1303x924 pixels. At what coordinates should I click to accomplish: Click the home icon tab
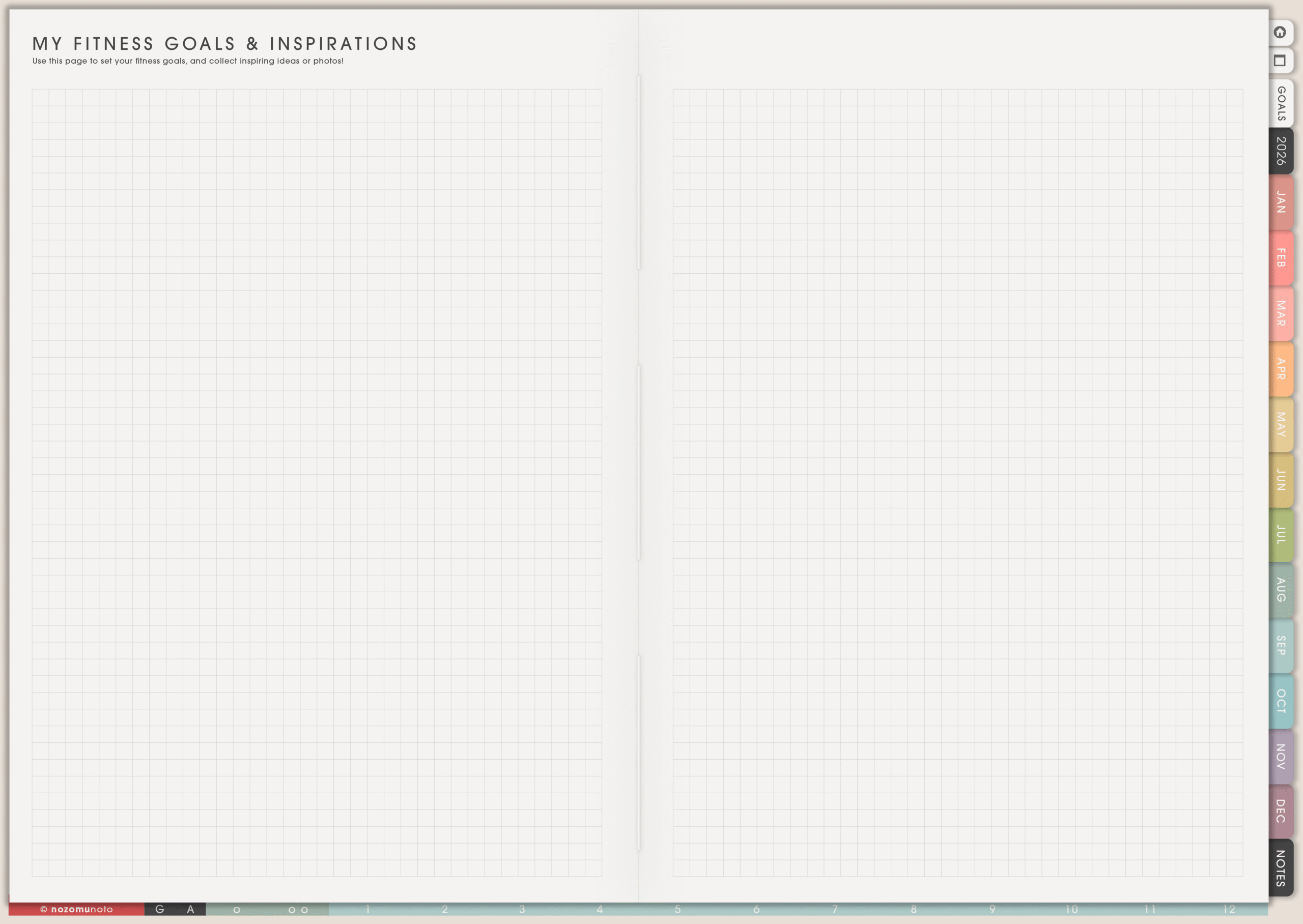[1280, 33]
